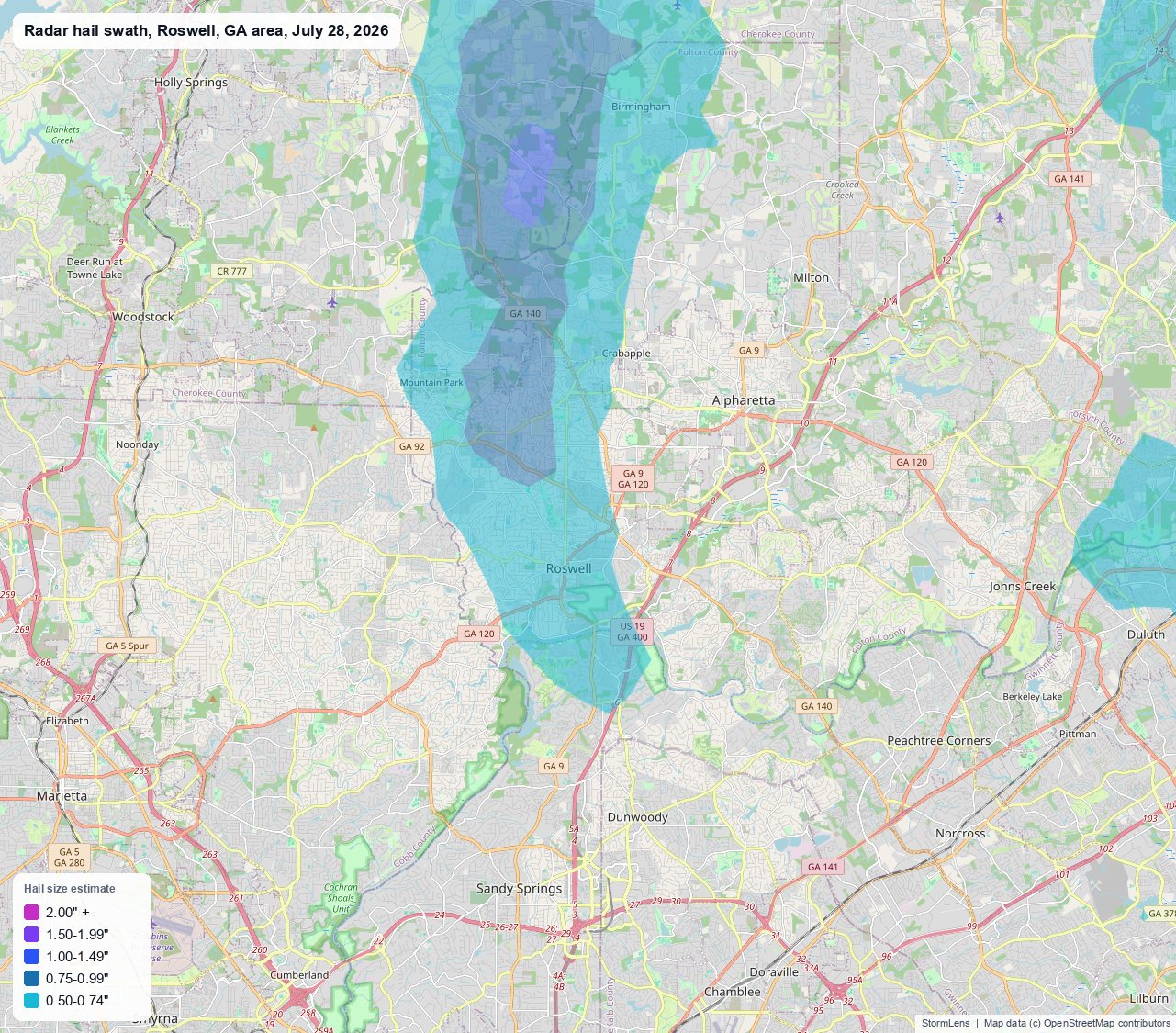The image size is (1176, 1033).
Task: Click the "Hail size estimate" legend heading
Action: 70,888
